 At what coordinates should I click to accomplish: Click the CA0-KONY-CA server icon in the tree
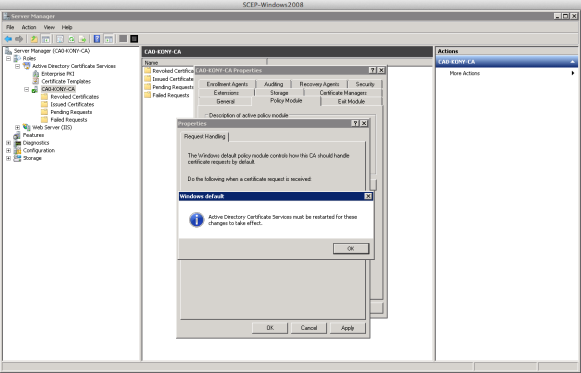35,89
